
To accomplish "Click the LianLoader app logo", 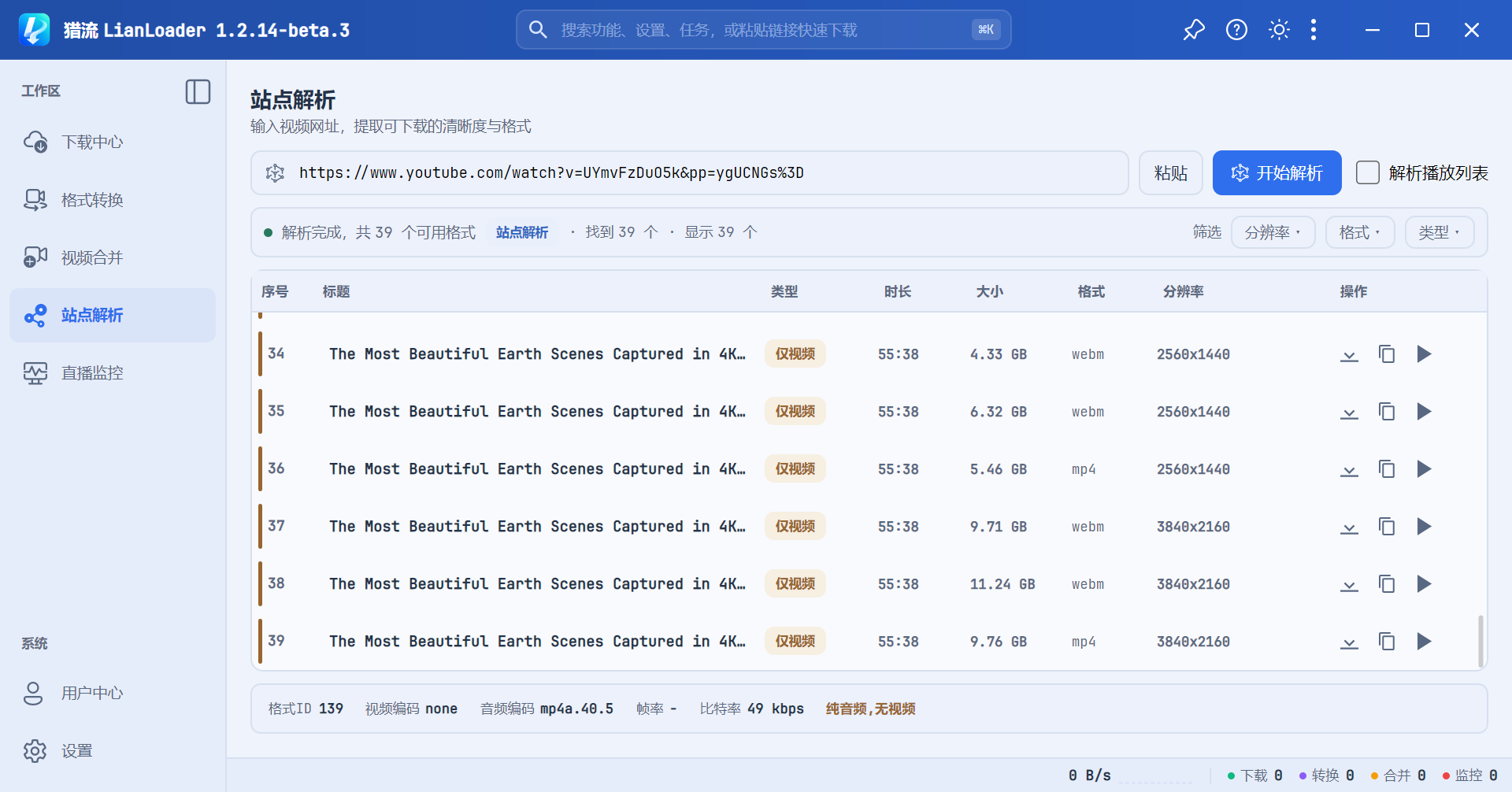I will tap(34, 30).
